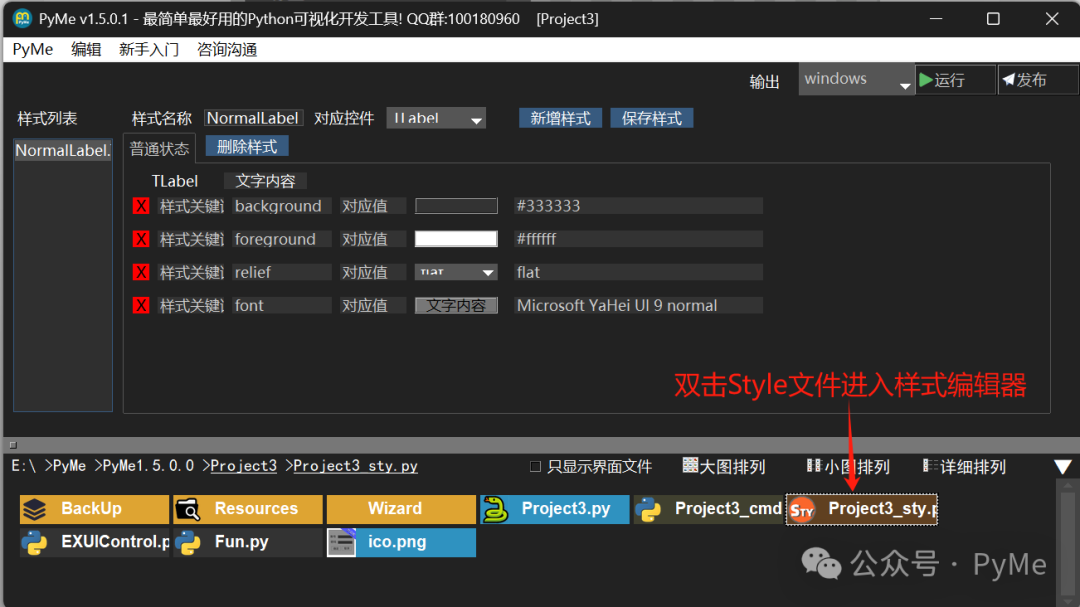Click the background key name field
Screen dimensions: 1080x607
point(281,206)
